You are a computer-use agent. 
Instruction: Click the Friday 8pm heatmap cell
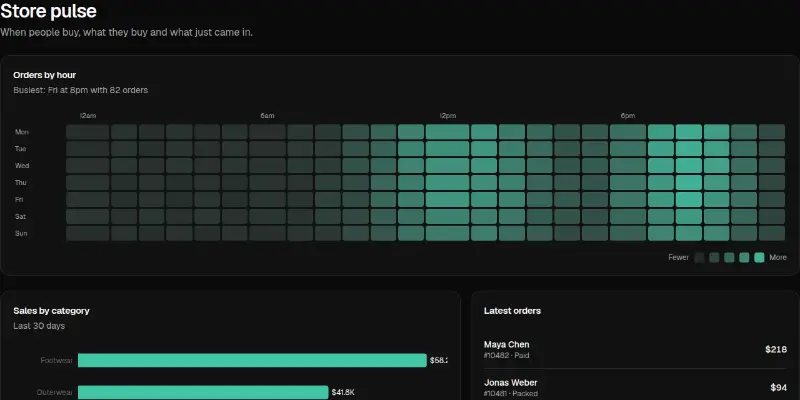[x=689, y=199]
